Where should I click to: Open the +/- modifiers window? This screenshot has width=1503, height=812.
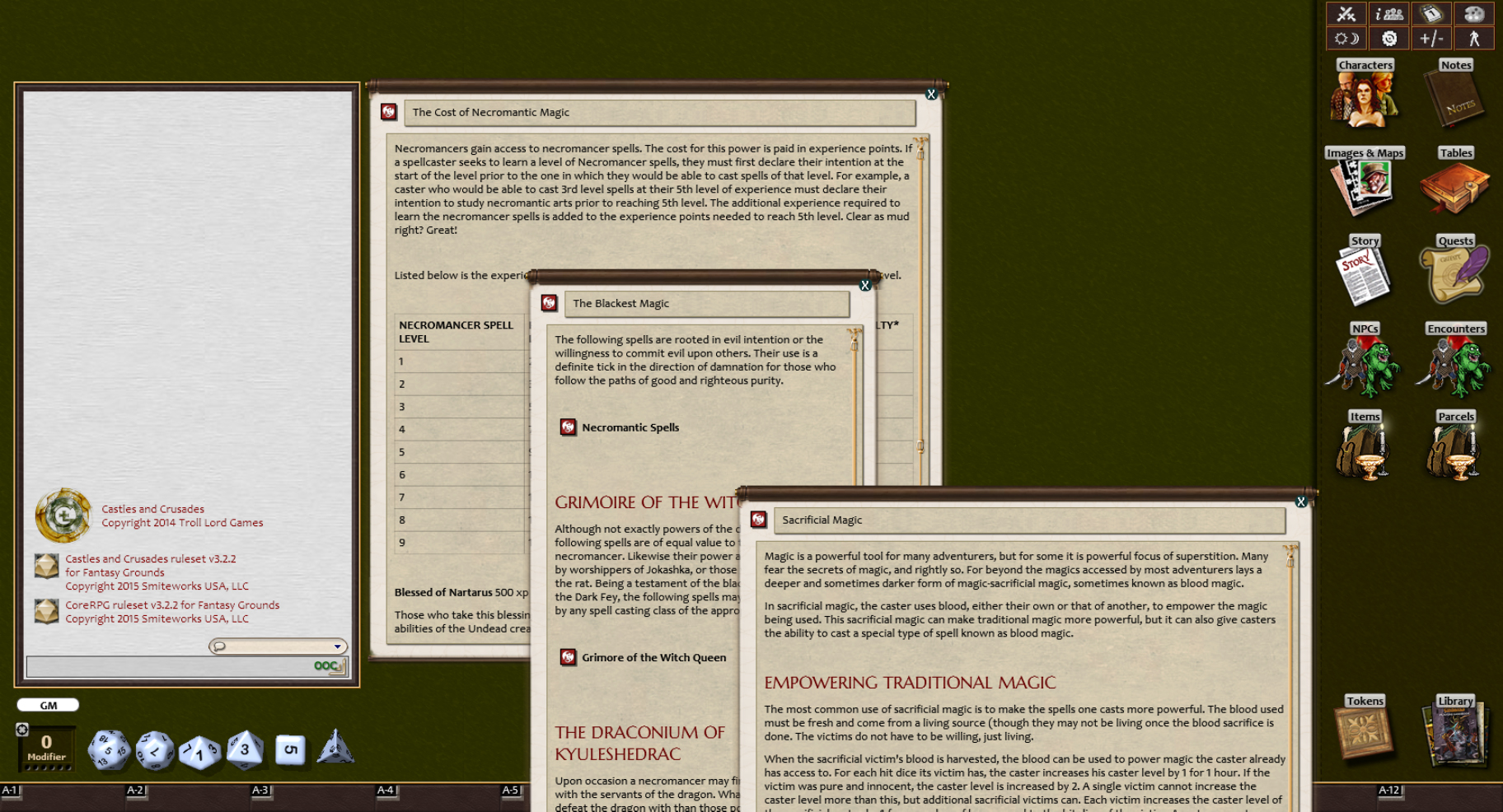coord(1432,38)
